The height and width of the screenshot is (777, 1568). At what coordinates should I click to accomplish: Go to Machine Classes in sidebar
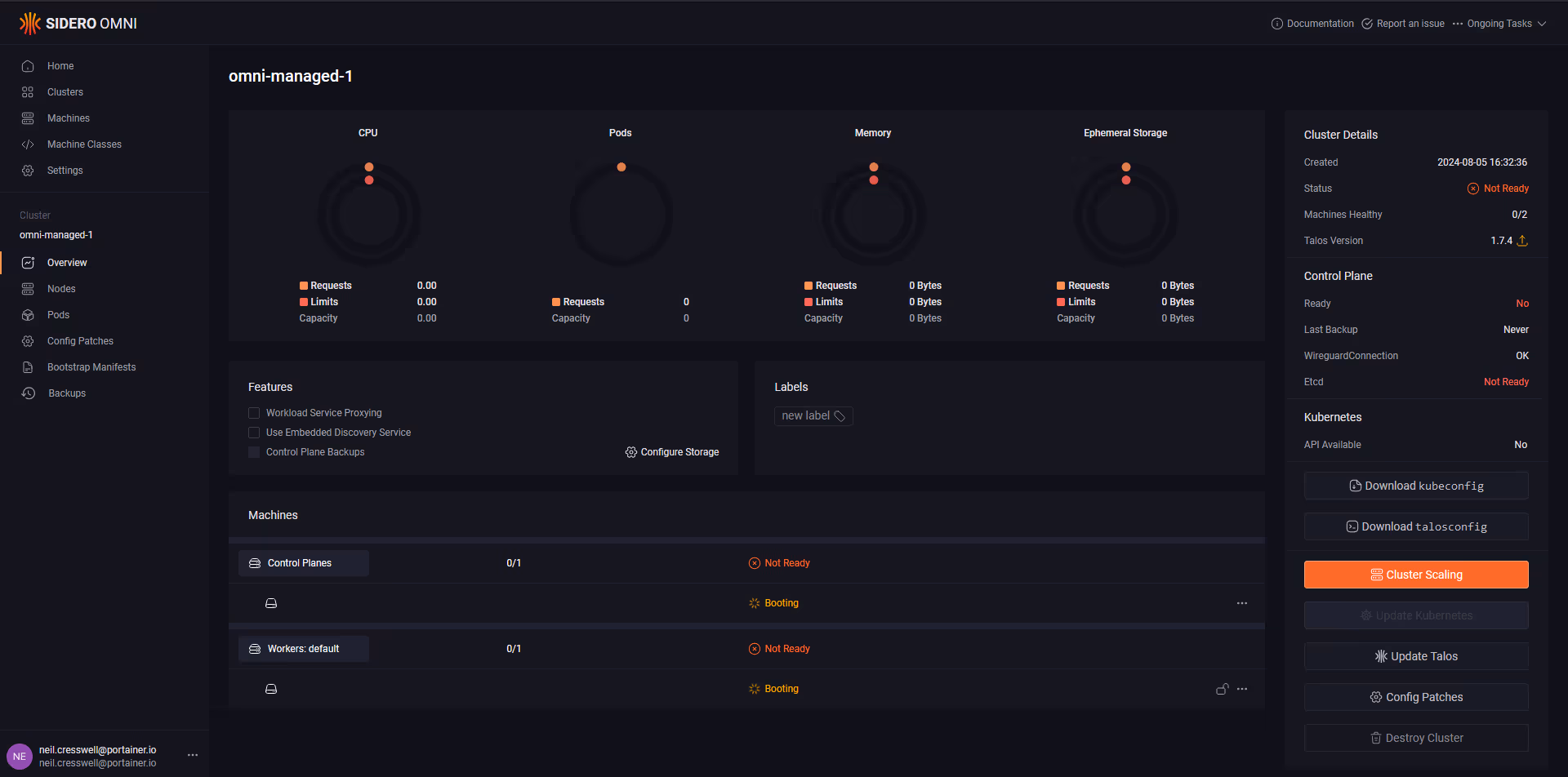[x=84, y=144]
